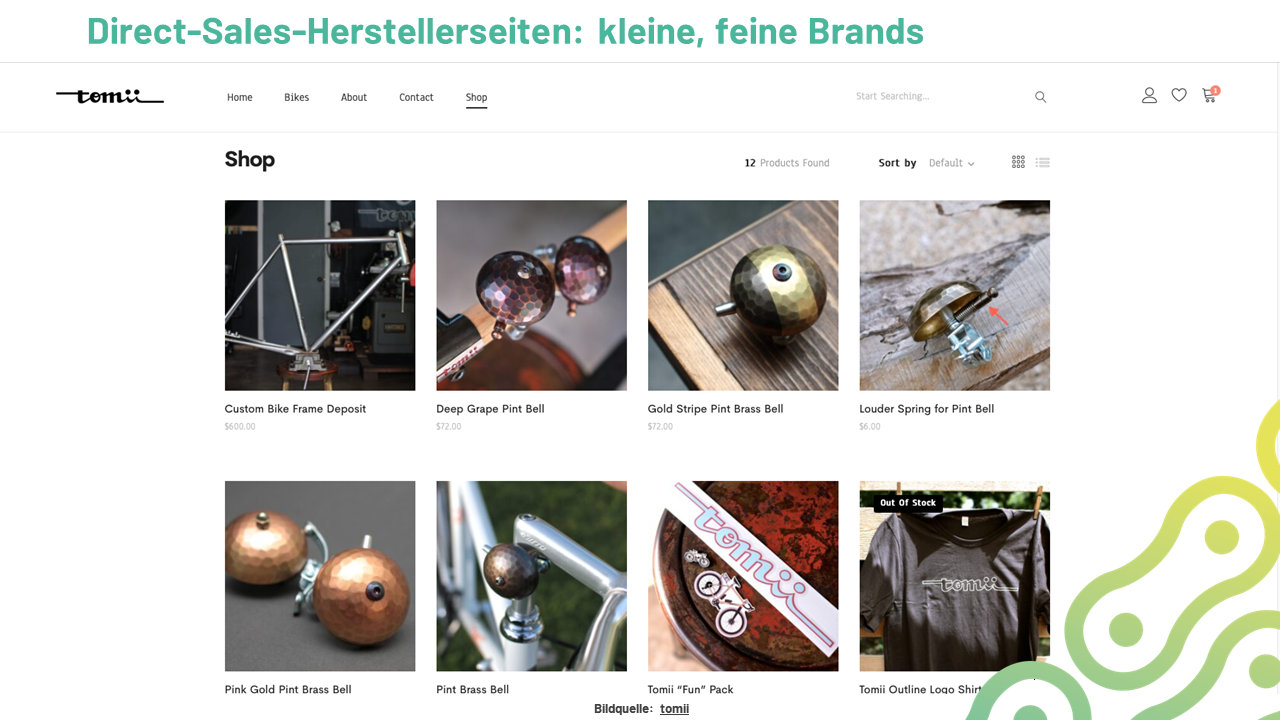Switch to grid view layout
The image size is (1280, 720).
click(x=1018, y=162)
